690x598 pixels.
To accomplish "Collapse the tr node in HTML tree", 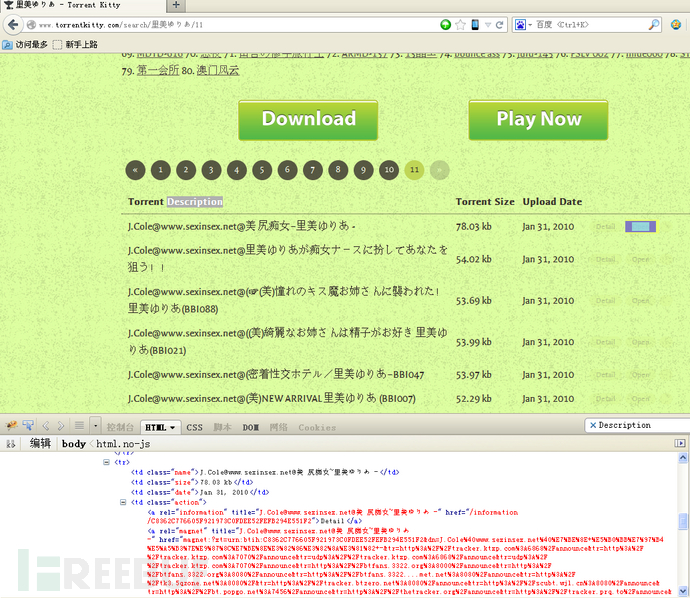I will coord(108,462).
